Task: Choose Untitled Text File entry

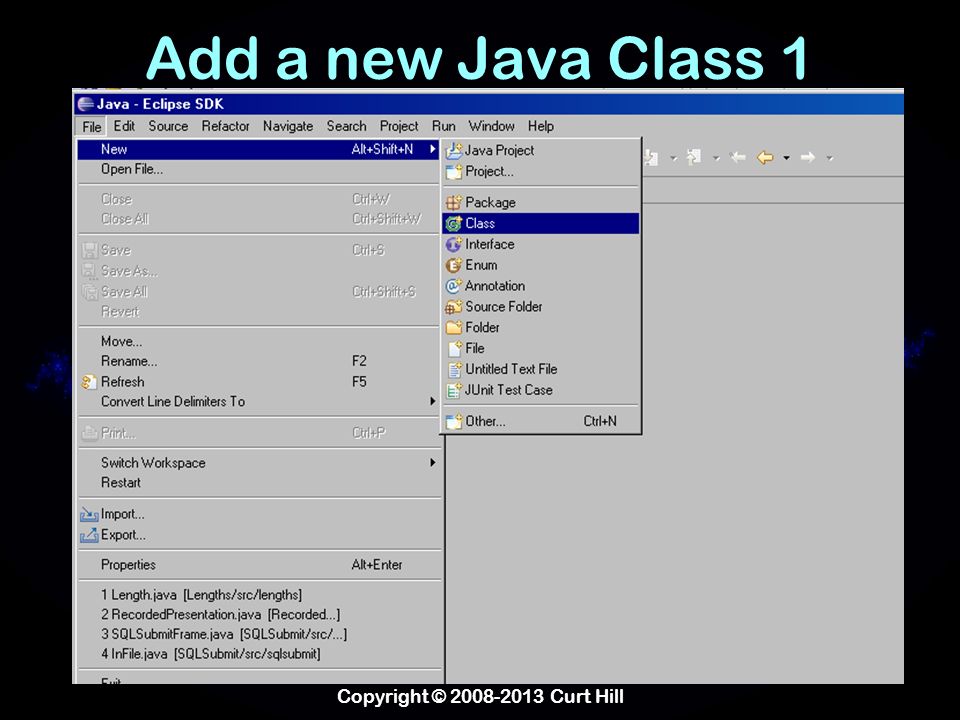Action: click(x=541, y=369)
